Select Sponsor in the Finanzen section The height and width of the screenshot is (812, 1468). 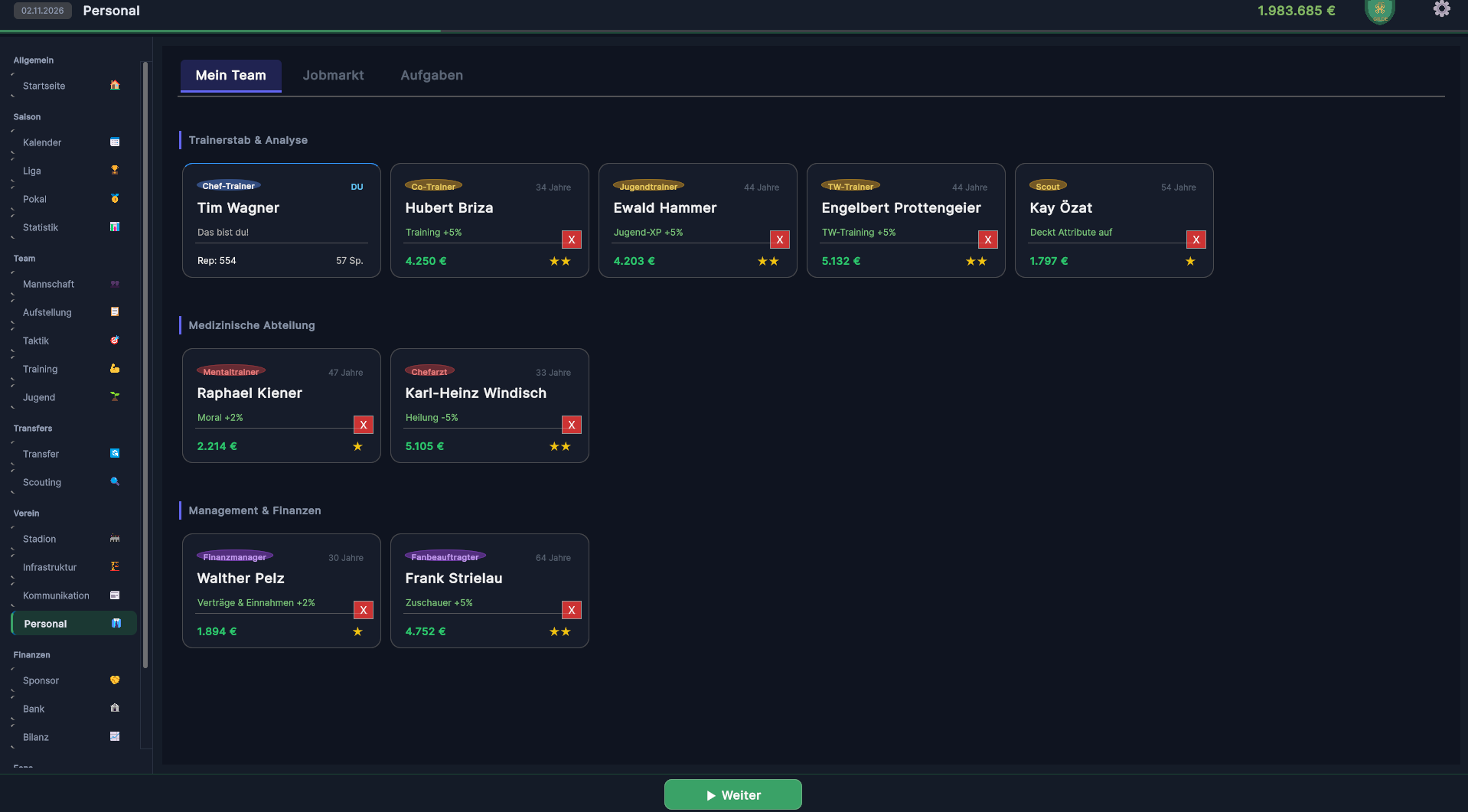click(x=73, y=680)
